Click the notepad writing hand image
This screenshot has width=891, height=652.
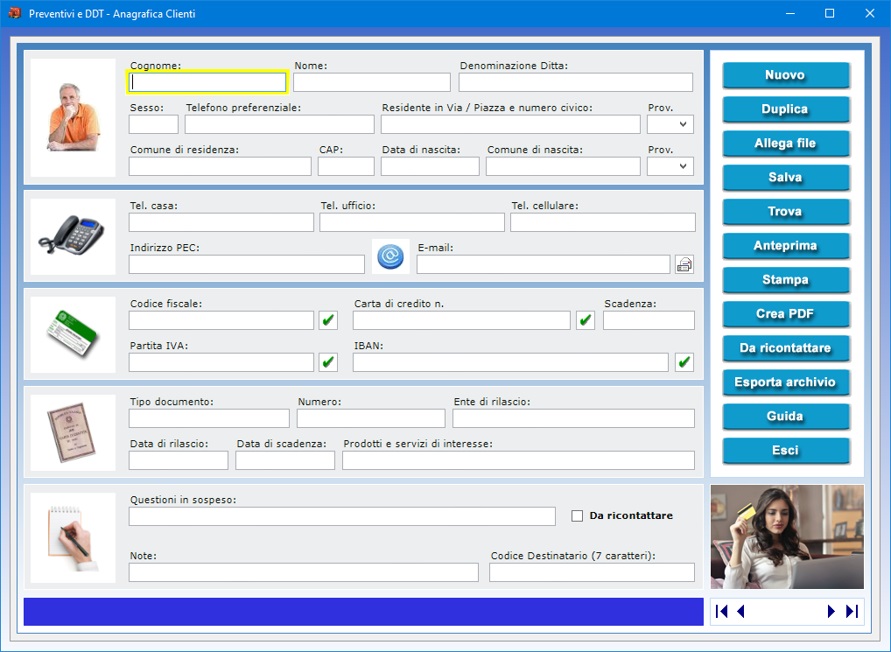73,538
